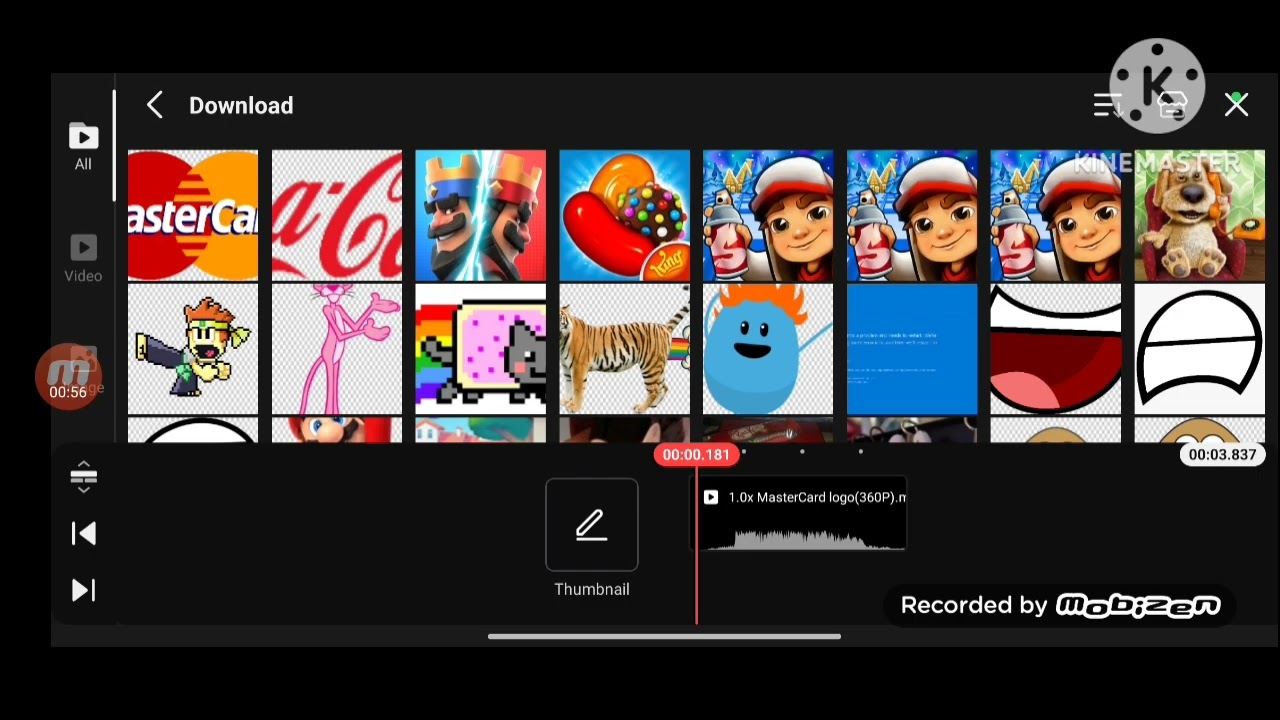The height and width of the screenshot is (720, 1280).
Task: Pick the tiger image thumbnail
Action: [x=625, y=349]
